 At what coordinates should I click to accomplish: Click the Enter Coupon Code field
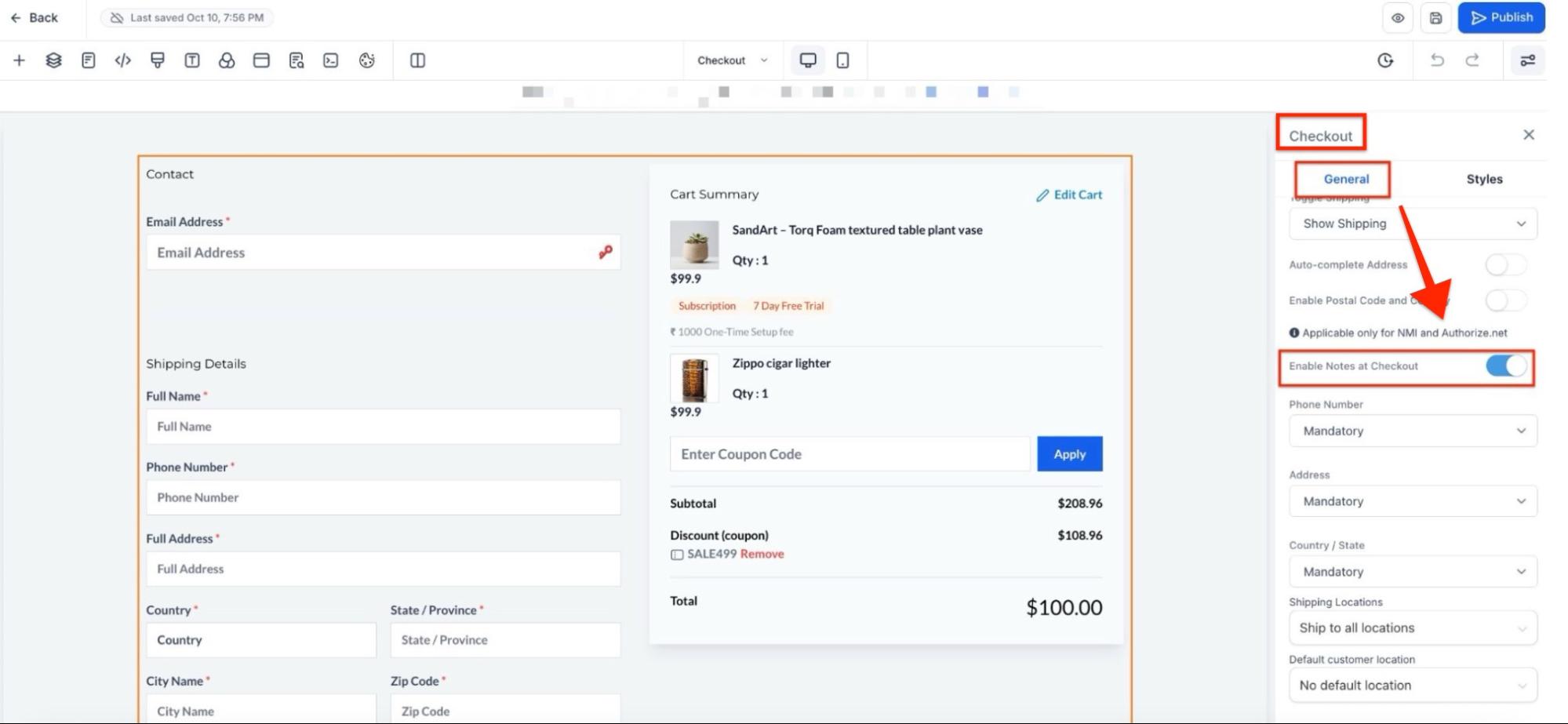point(849,454)
